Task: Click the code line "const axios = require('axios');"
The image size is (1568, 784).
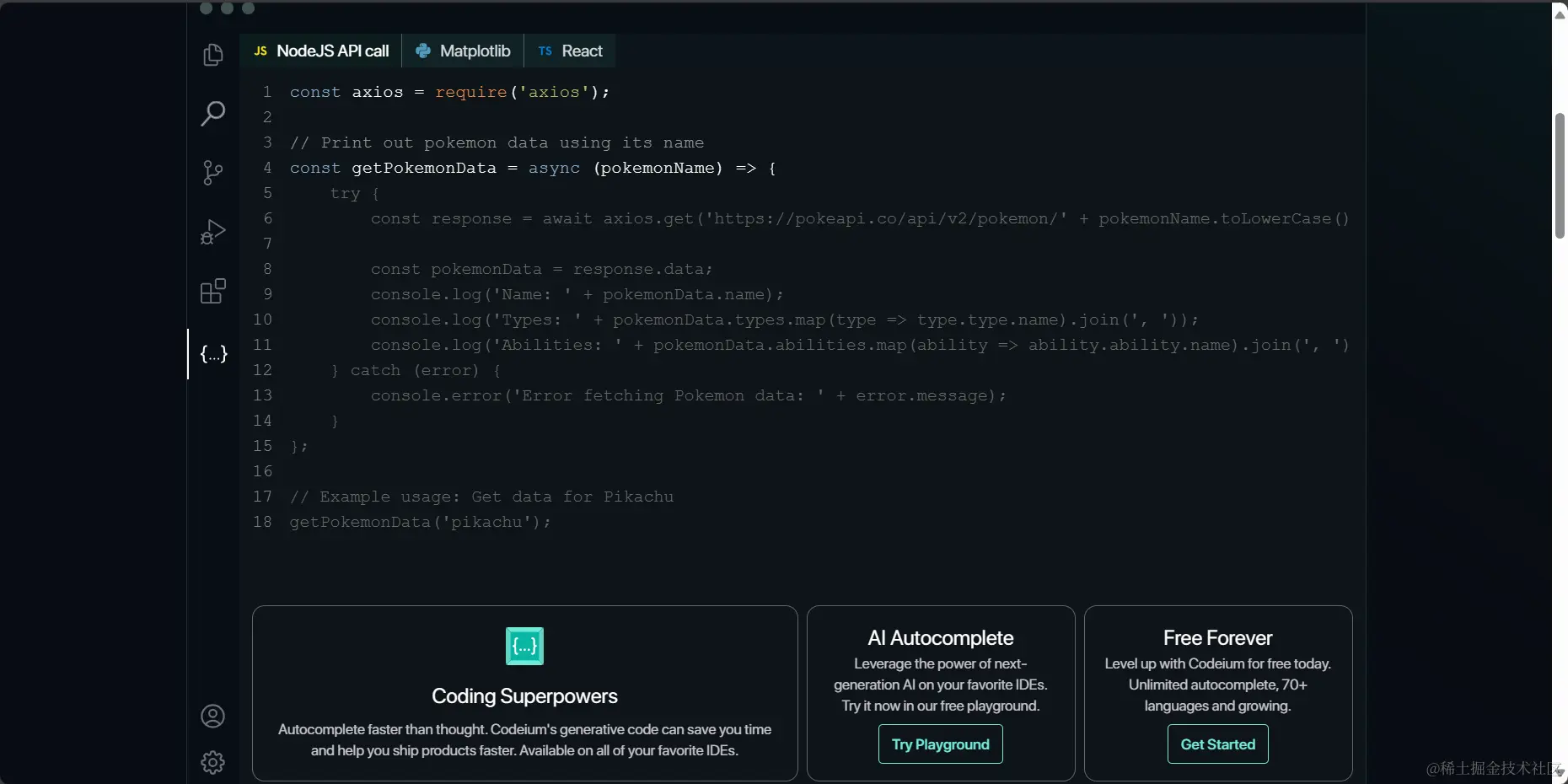Action: 449,92
